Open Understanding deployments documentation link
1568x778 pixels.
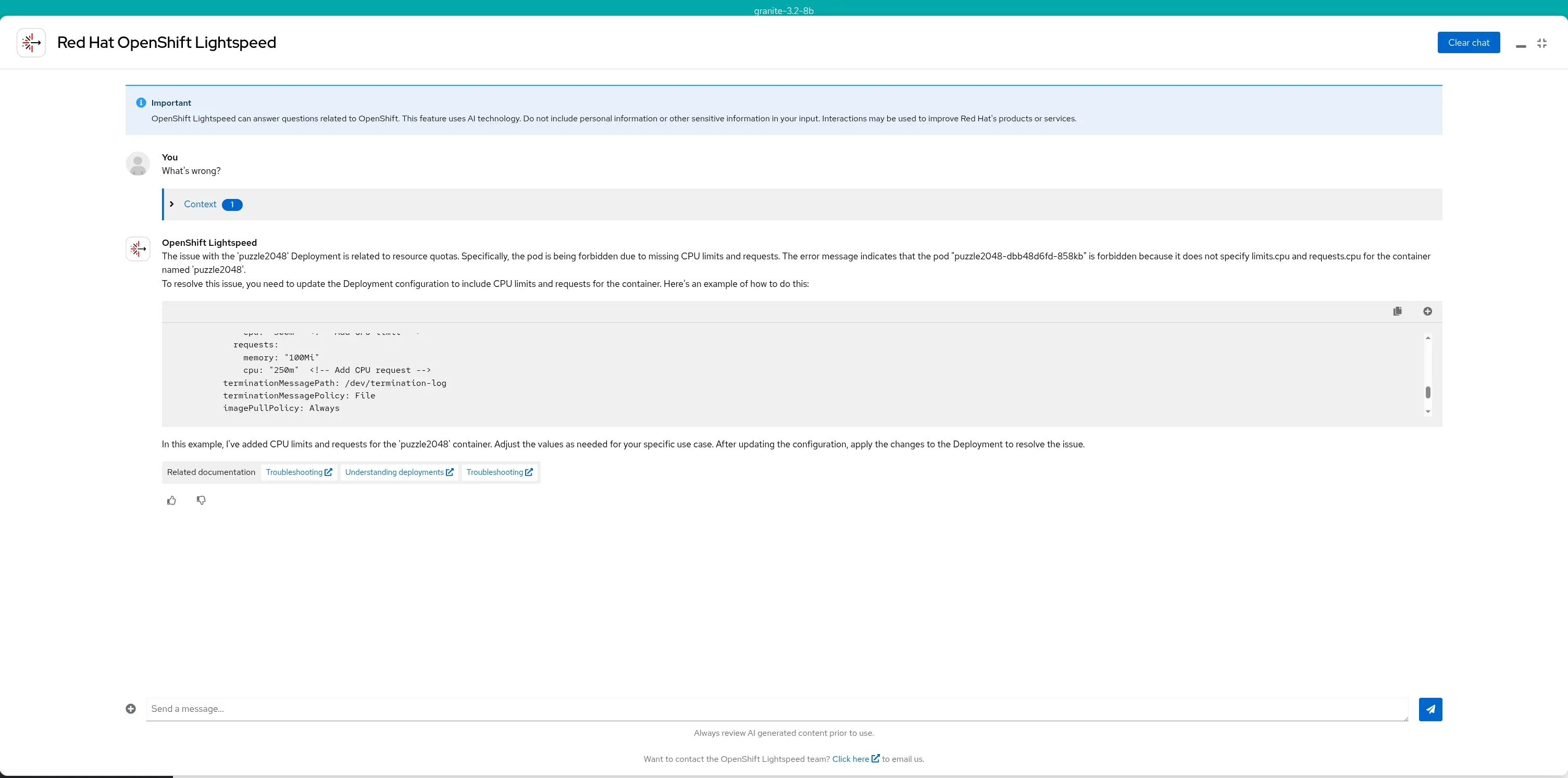(x=400, y=472)
